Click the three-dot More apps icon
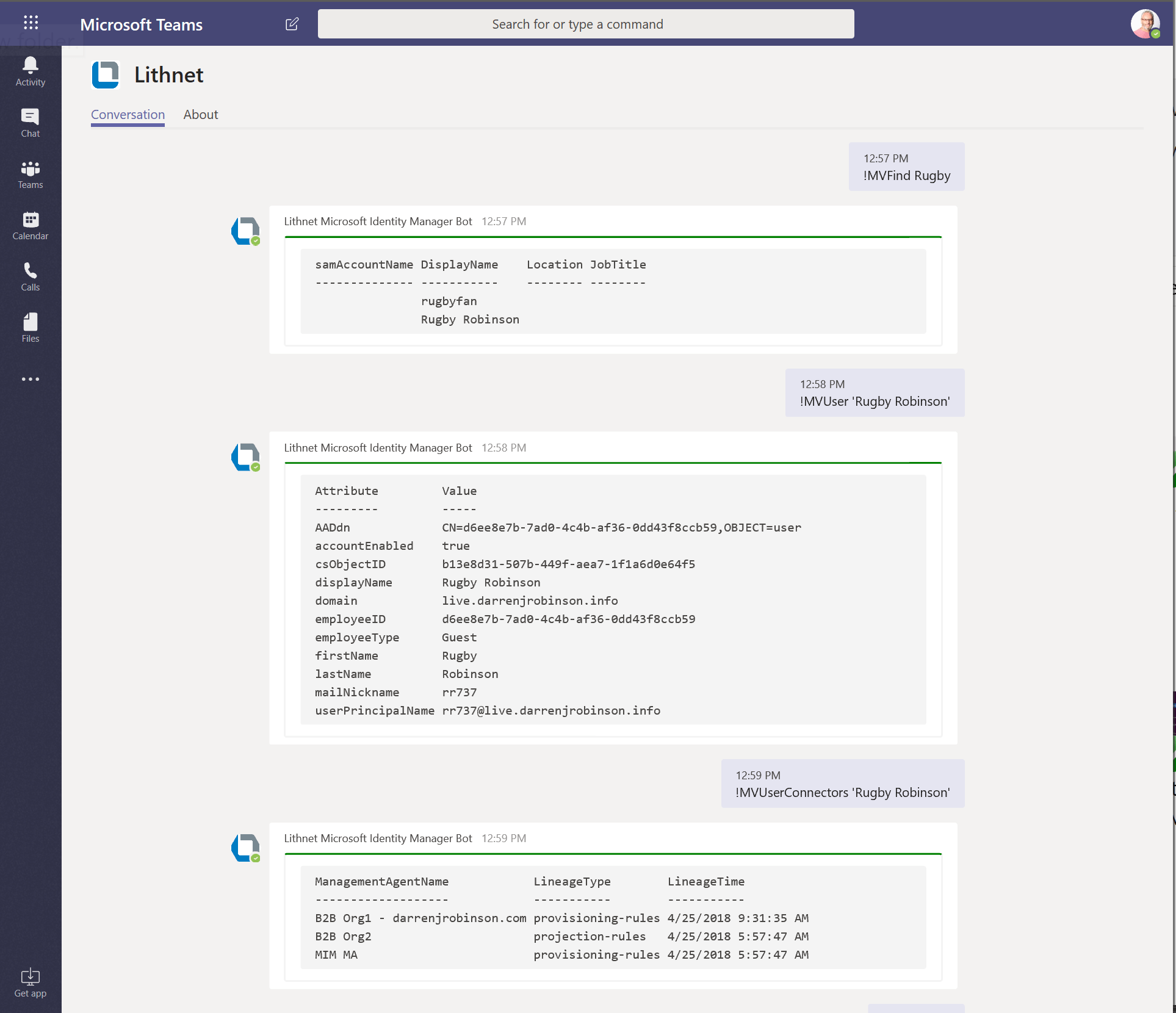Screen dimensions: 1176x1013 (30, 379)
